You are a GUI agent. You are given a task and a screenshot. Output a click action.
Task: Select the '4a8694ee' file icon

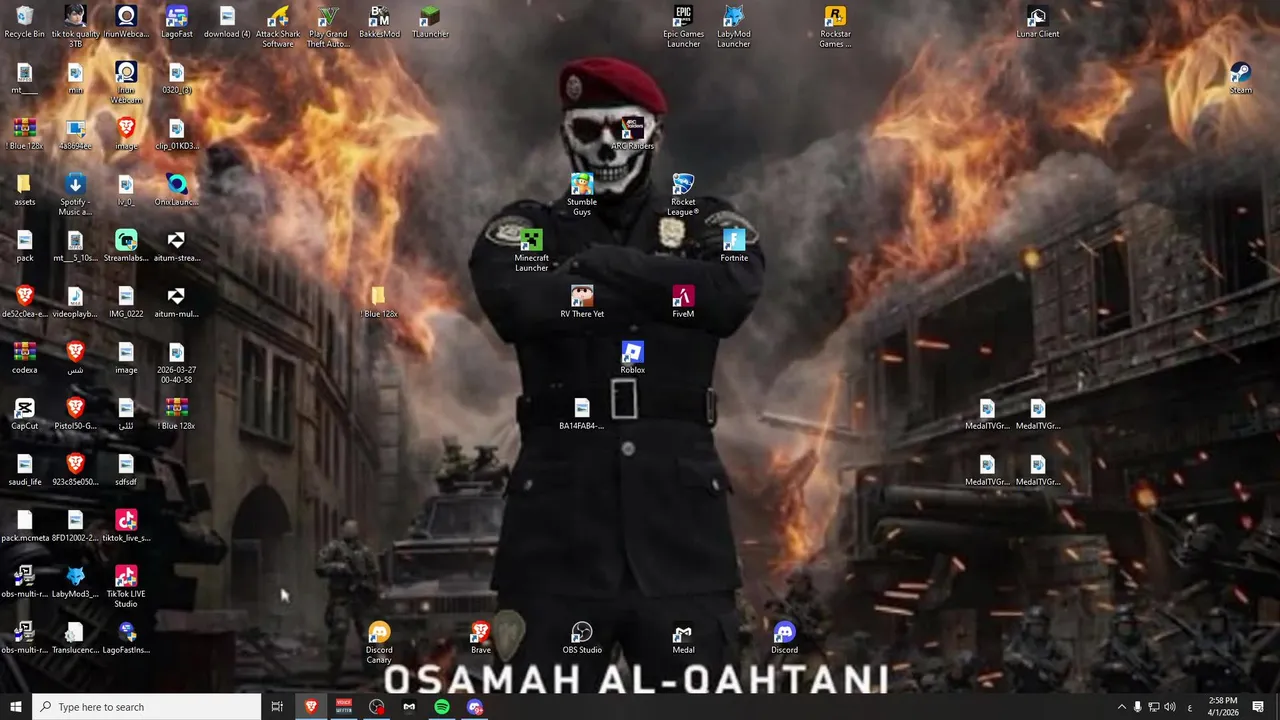pyautogui.click(x=75, y=134)
